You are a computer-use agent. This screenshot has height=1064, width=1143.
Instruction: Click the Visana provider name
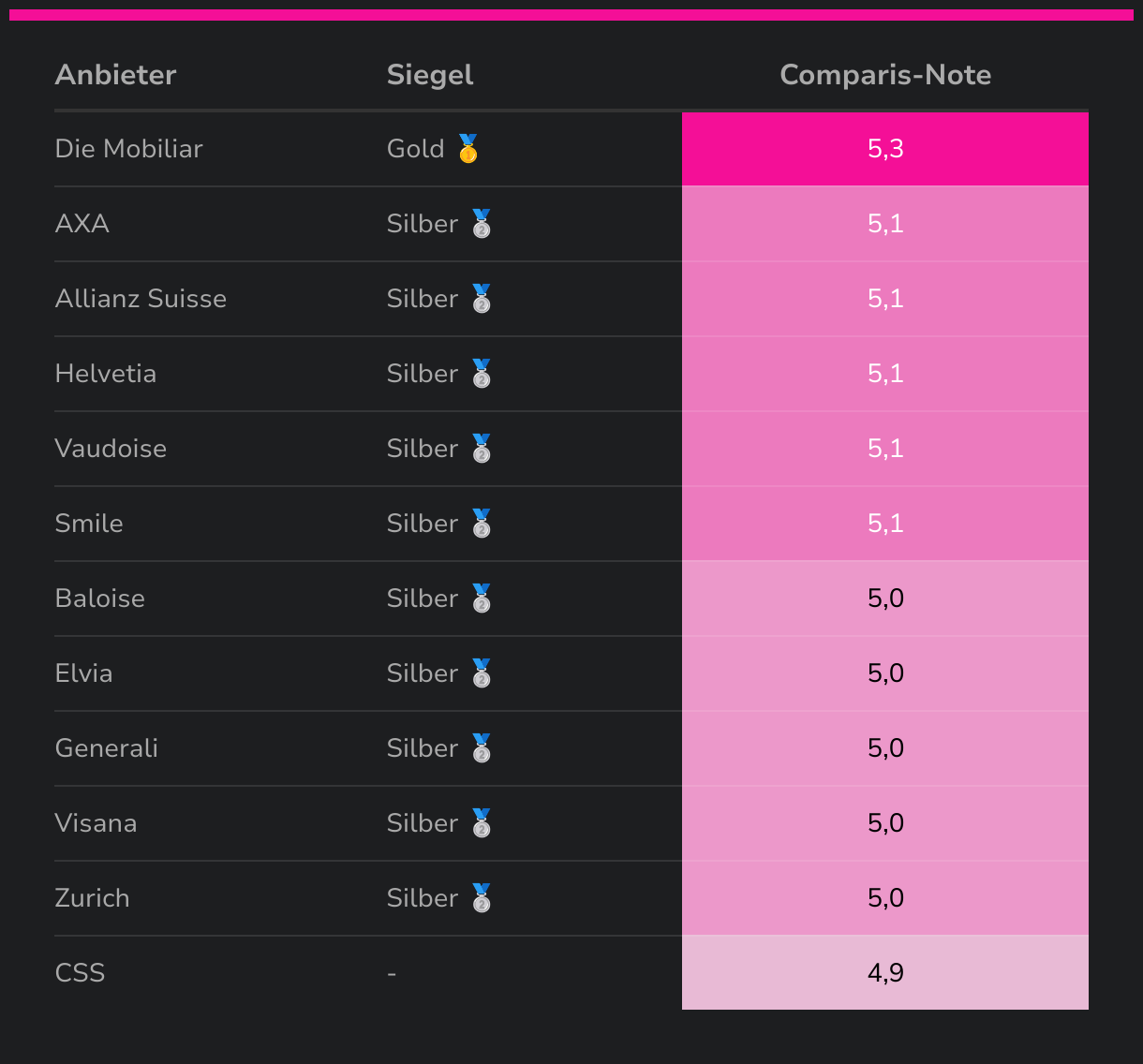(96, 823)
